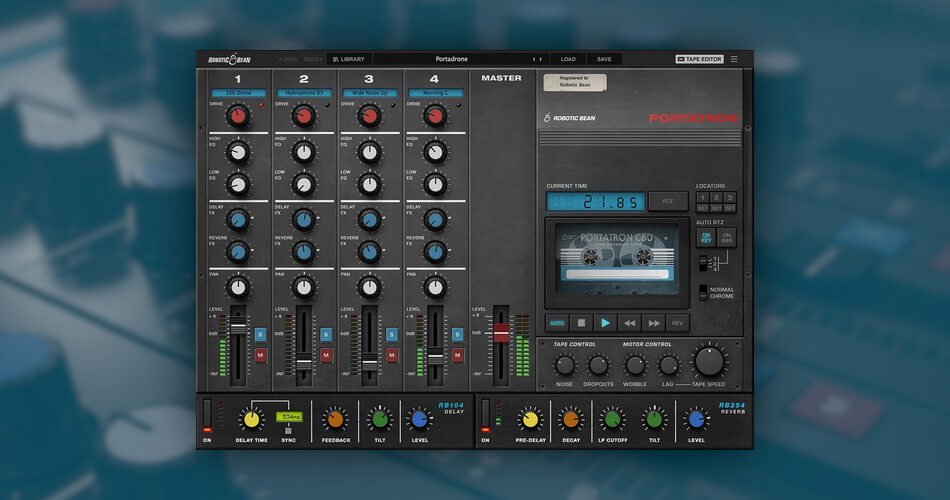Open the hamburger menu in the top bar
This screenshot has width=950, height=500.
tap(734, 59)
